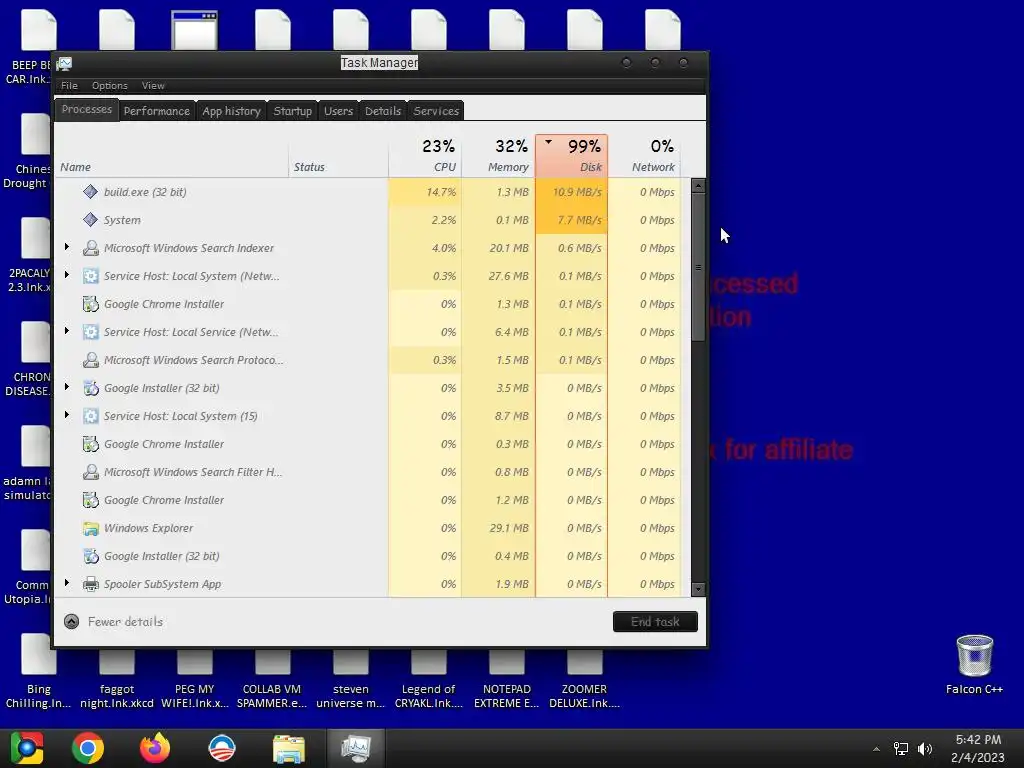1024x768 pixels.
Task: Click Service Host: Local System (Netw... icon
Action: [90, 276]
